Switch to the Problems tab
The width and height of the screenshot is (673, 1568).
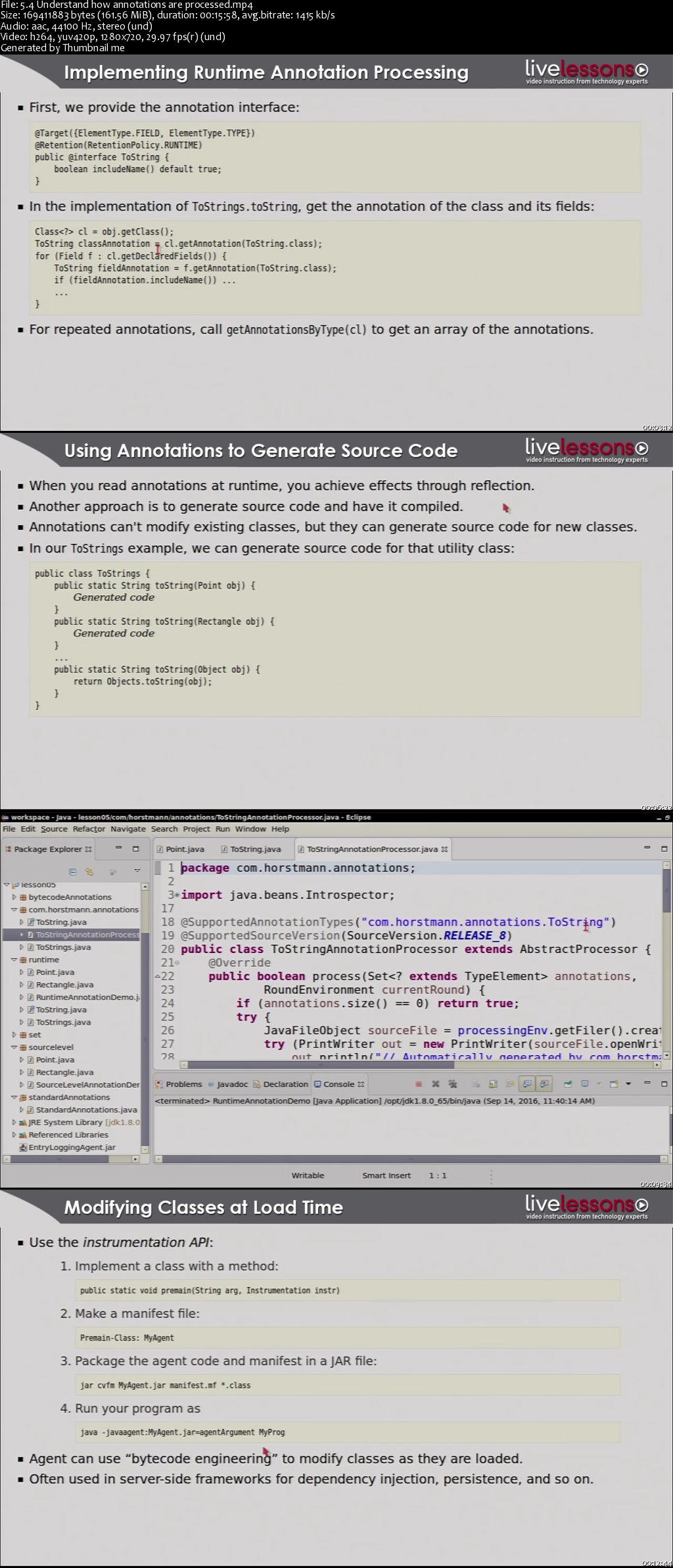coord(179,1084)
